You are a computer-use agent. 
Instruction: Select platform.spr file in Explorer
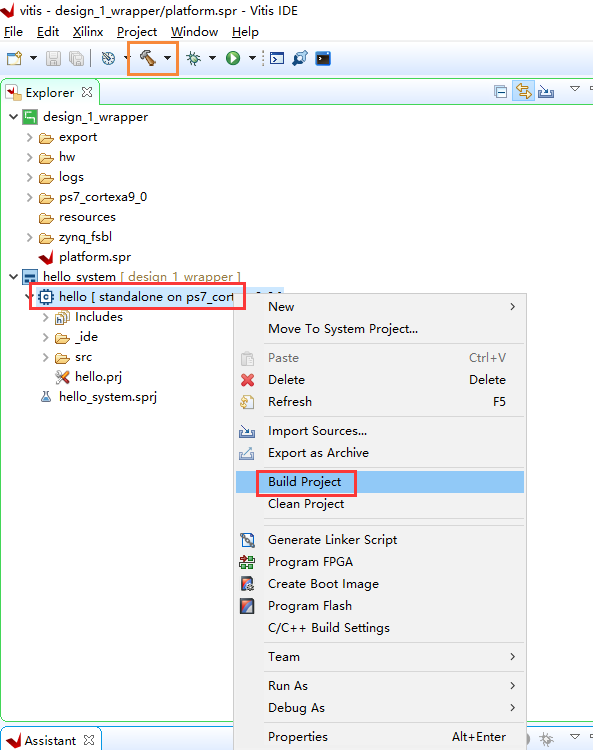pos(95,257)
